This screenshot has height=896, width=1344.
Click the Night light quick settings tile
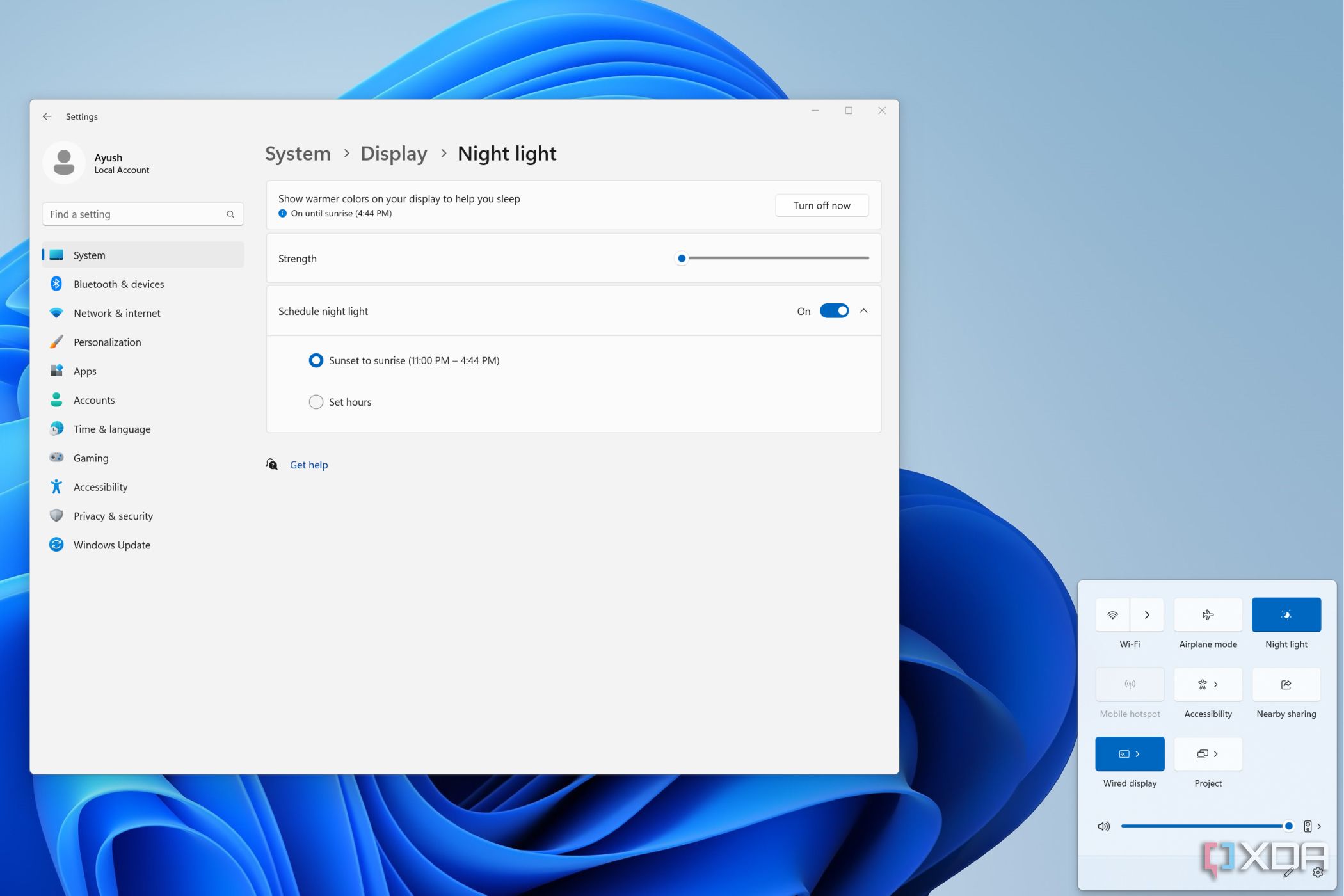pyautogui.click(x=1286, y=614)
